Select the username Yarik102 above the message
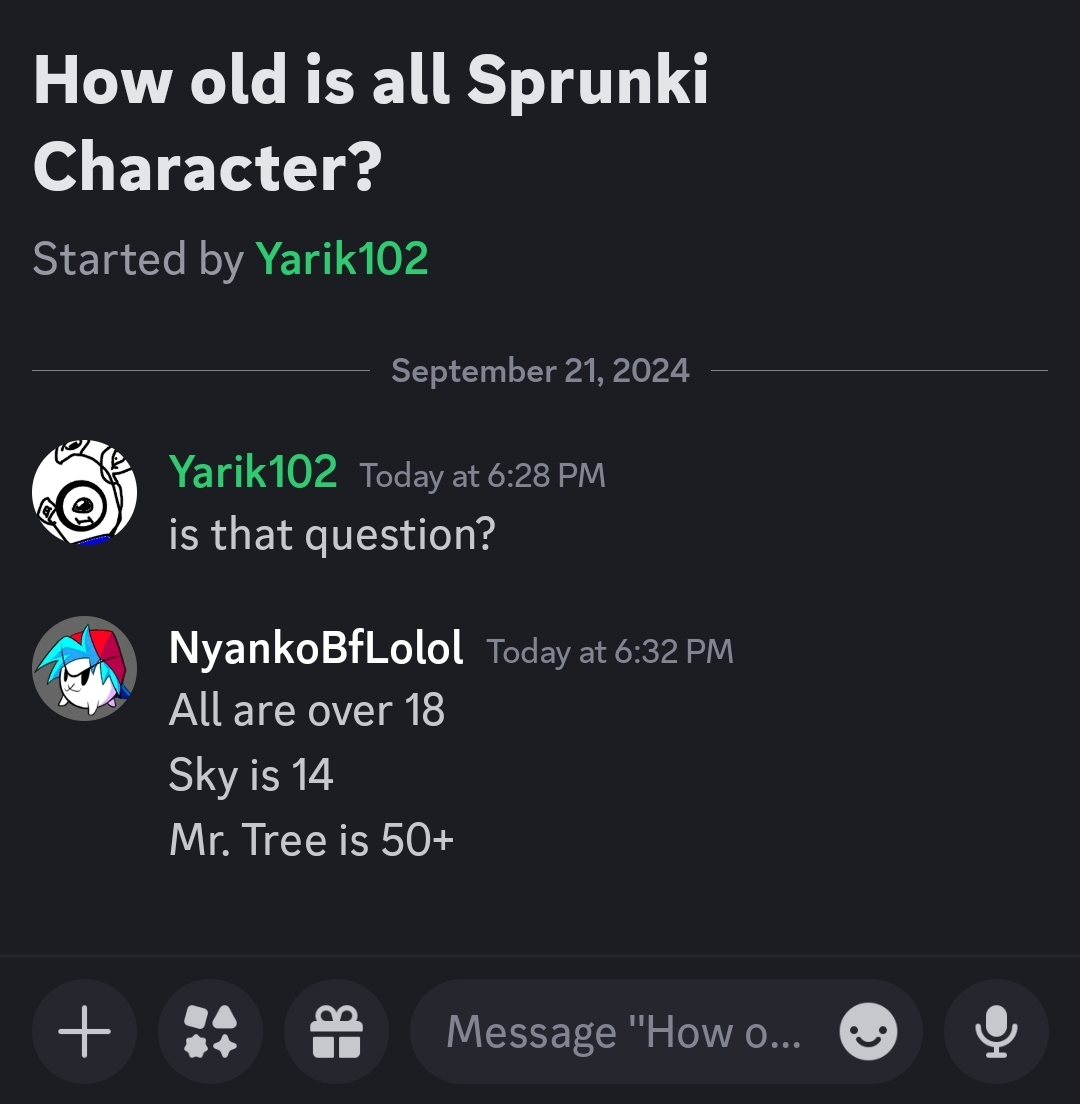The image size is (1080, 1104). click(x=253, y=474)
